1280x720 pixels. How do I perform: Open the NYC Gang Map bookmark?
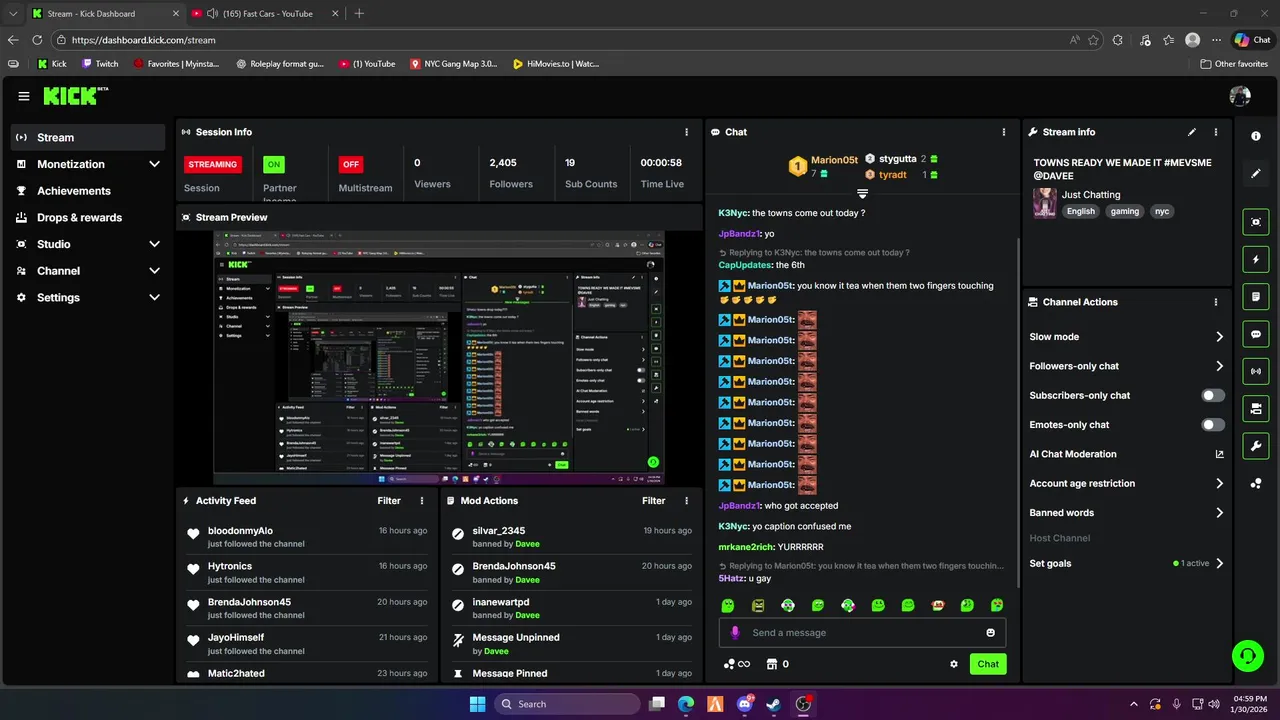(x=453, y=63)
